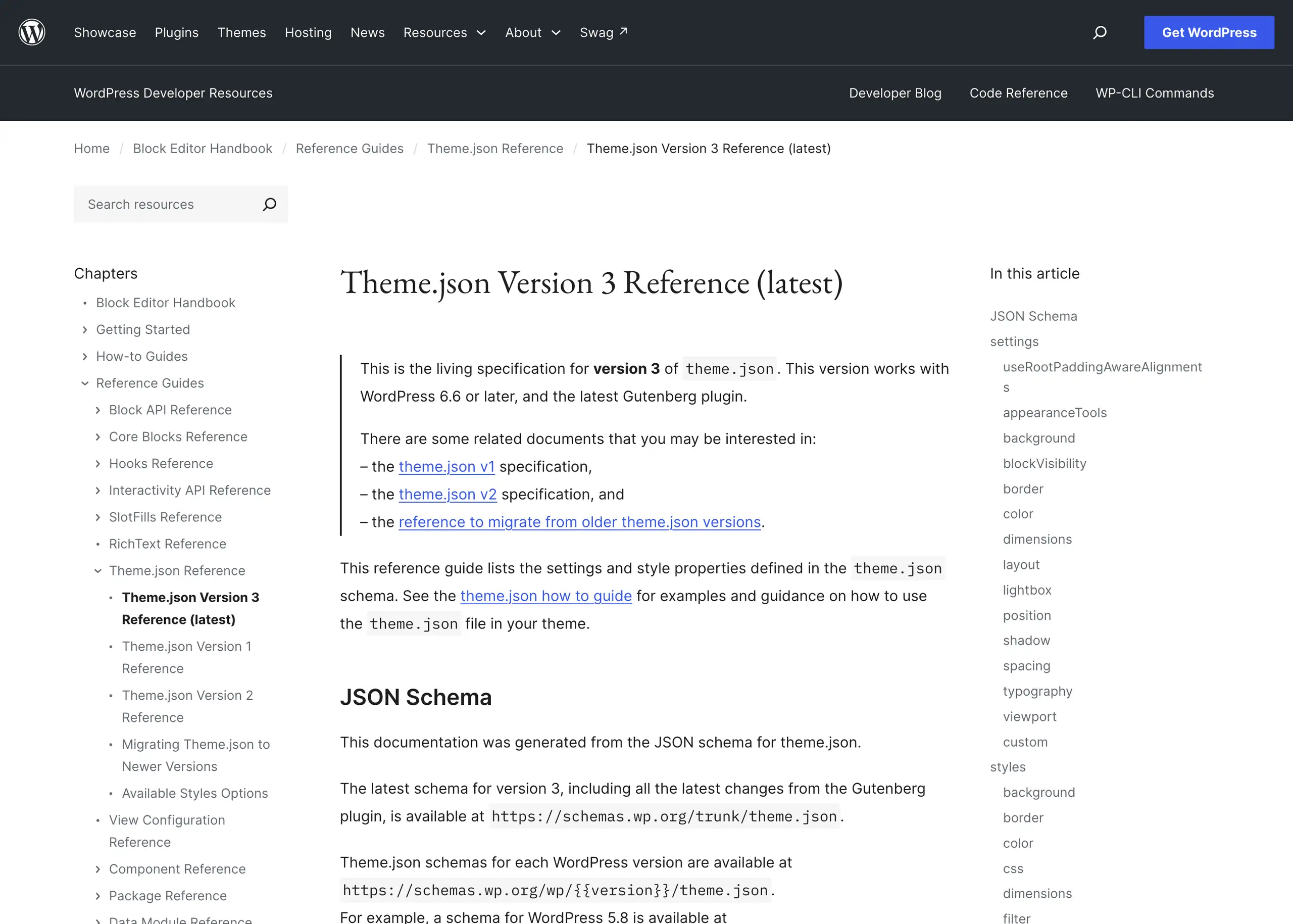Open the header search magnifier icon
Viewport: 1293px width, 924px height.
pyautogui.click(x=1100, y=32)
